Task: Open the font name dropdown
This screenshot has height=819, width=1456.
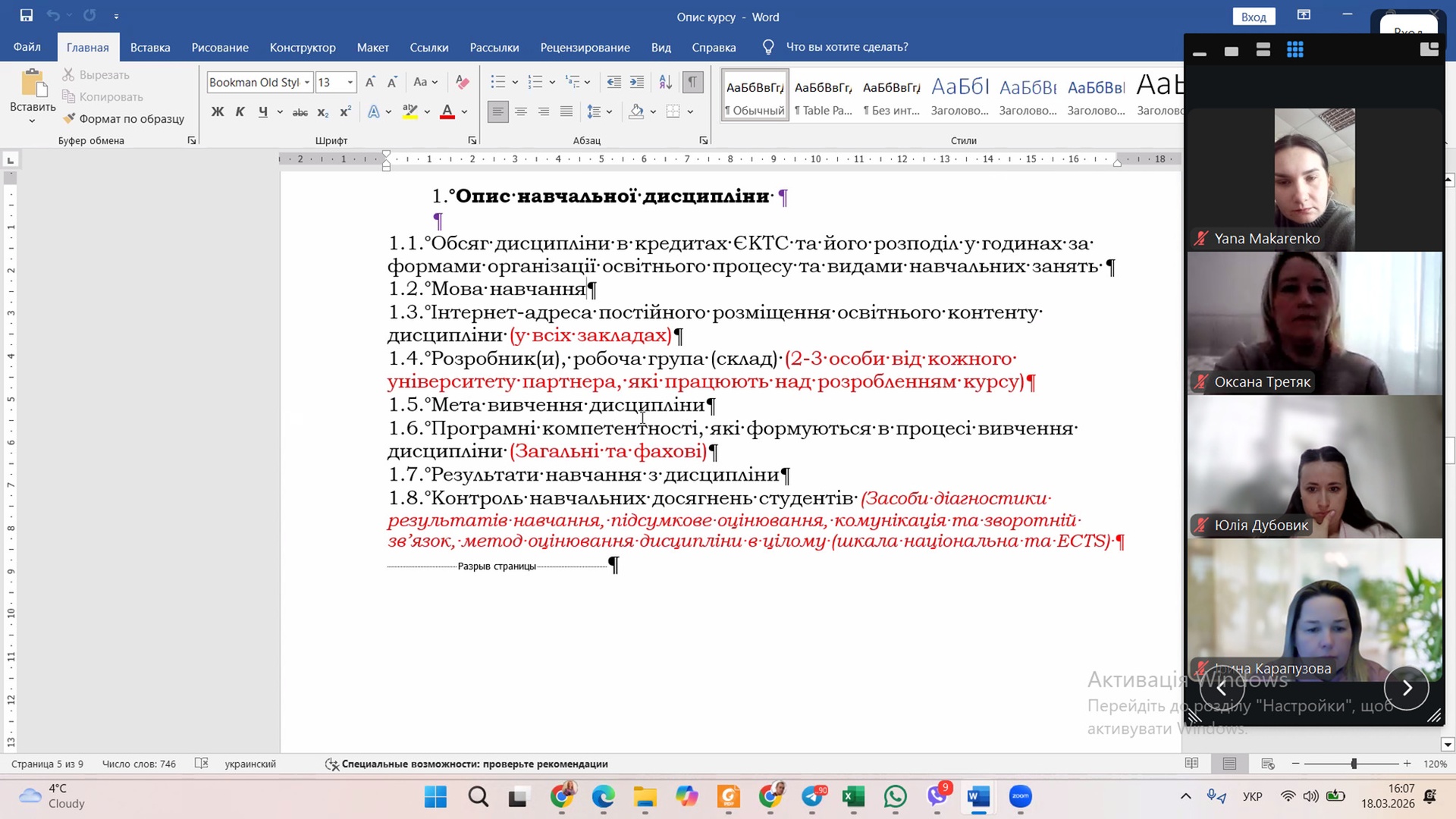Action: click(x=307, y=82)
